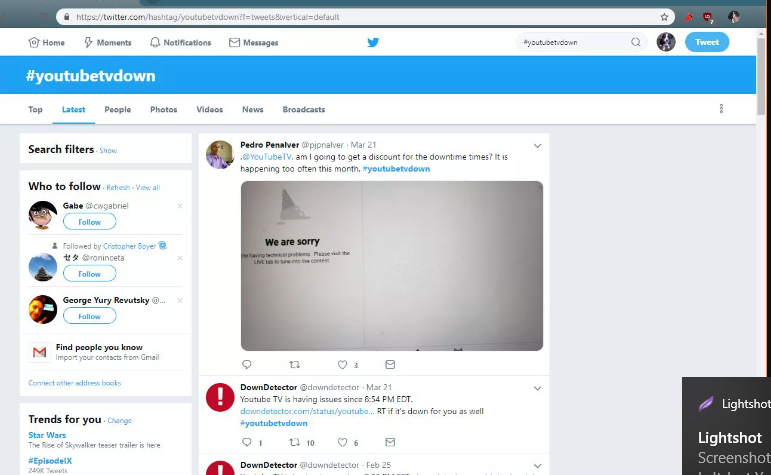Expand options on Pedro Penalver's tweet

[x=537, y=146]
